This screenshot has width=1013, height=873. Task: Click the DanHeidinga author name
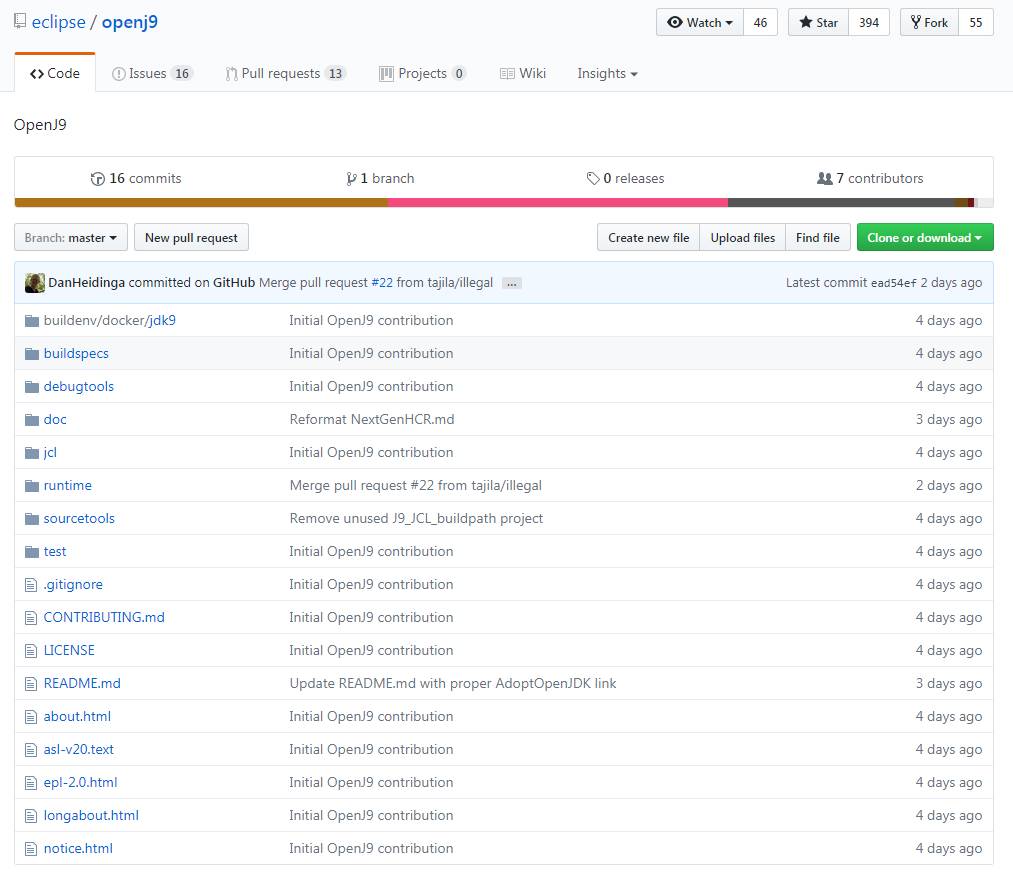87,282
